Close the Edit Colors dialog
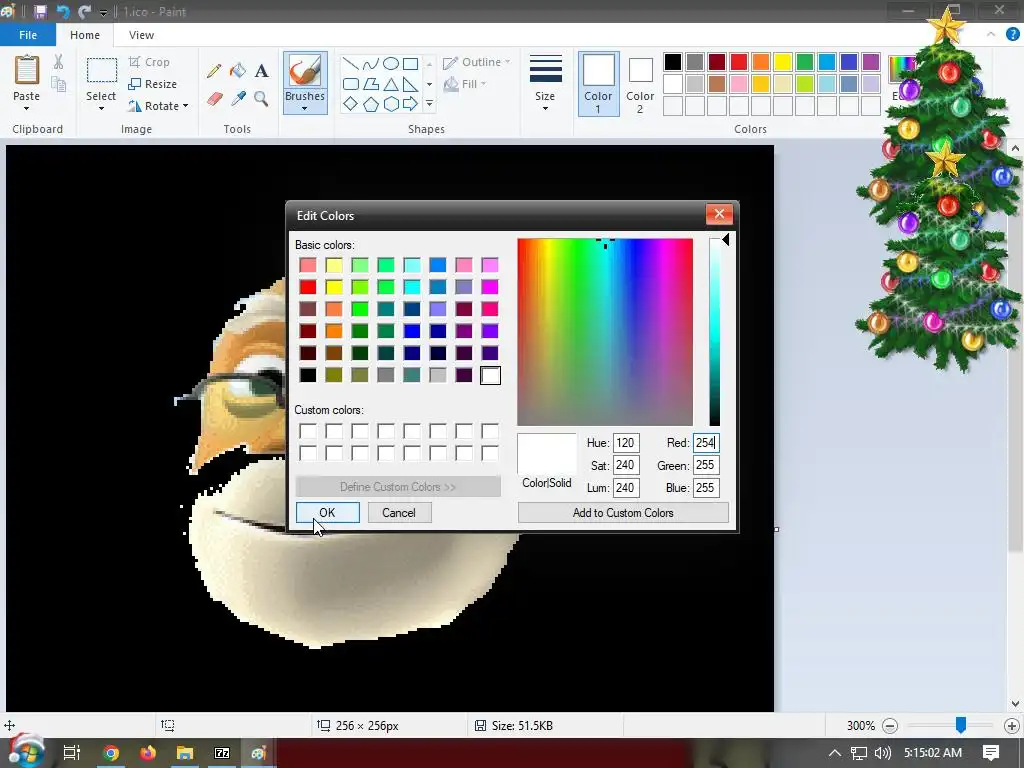Viewport: 1024px width, 768px height. point(719,214)
